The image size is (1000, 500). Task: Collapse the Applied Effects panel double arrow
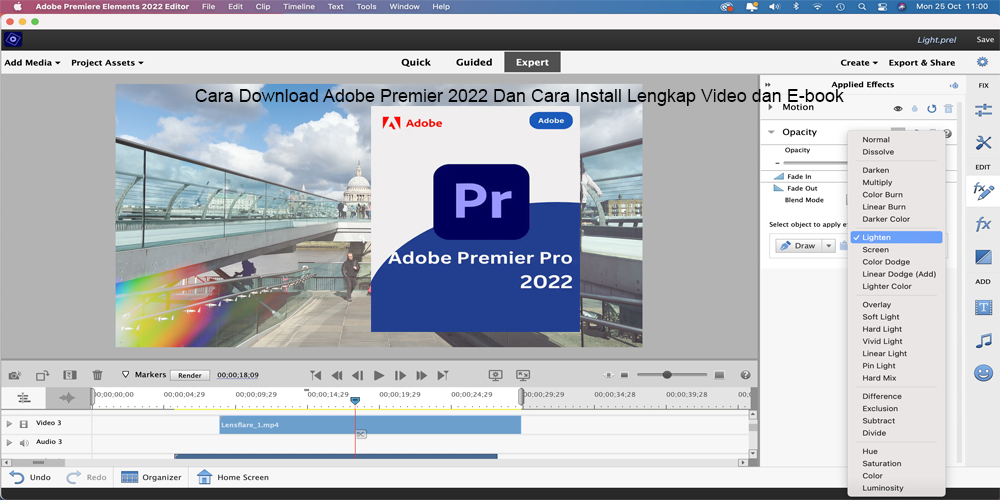pyautogui.click(x=768, y=85)
